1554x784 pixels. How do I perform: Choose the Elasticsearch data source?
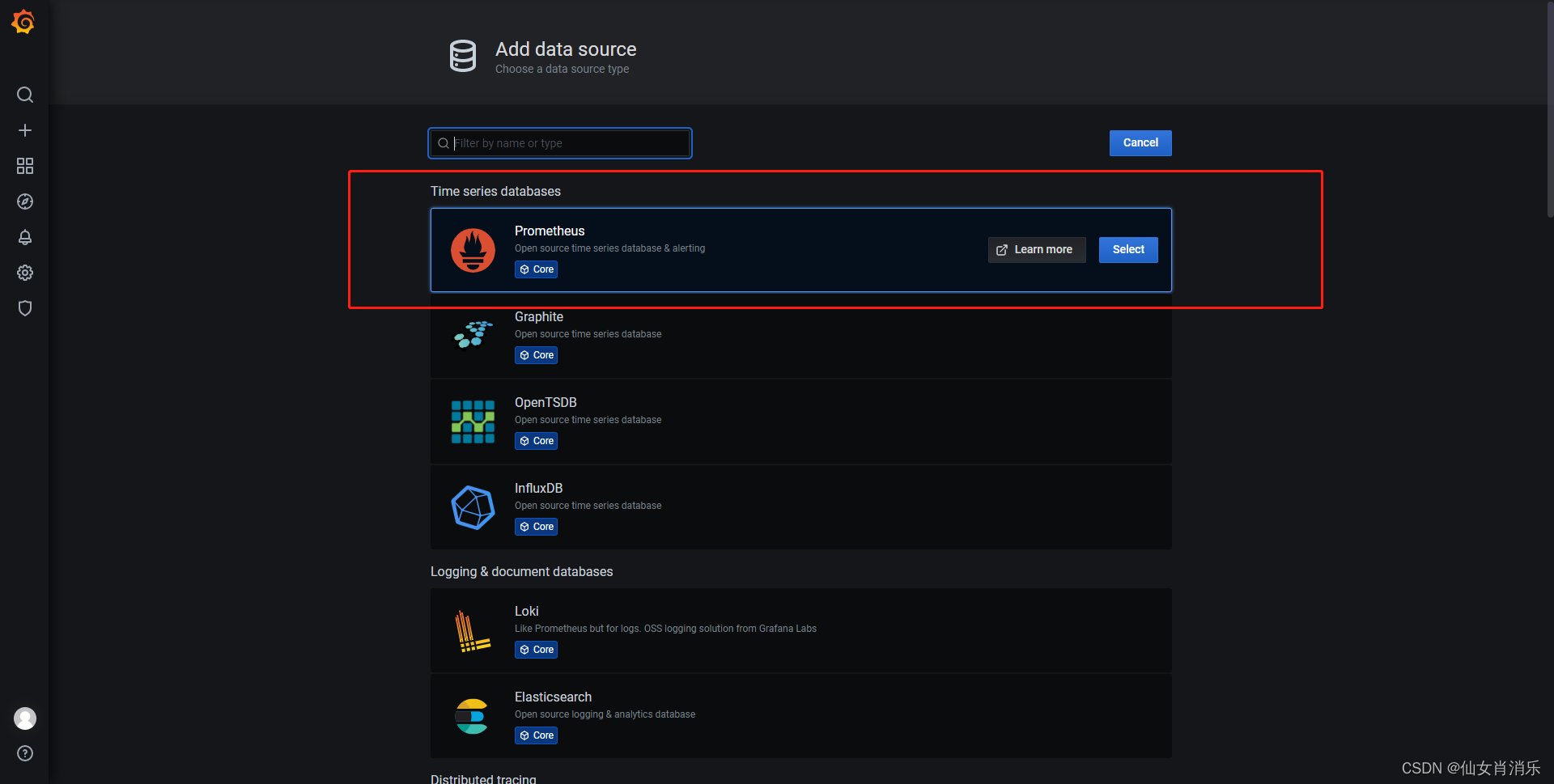801,716
